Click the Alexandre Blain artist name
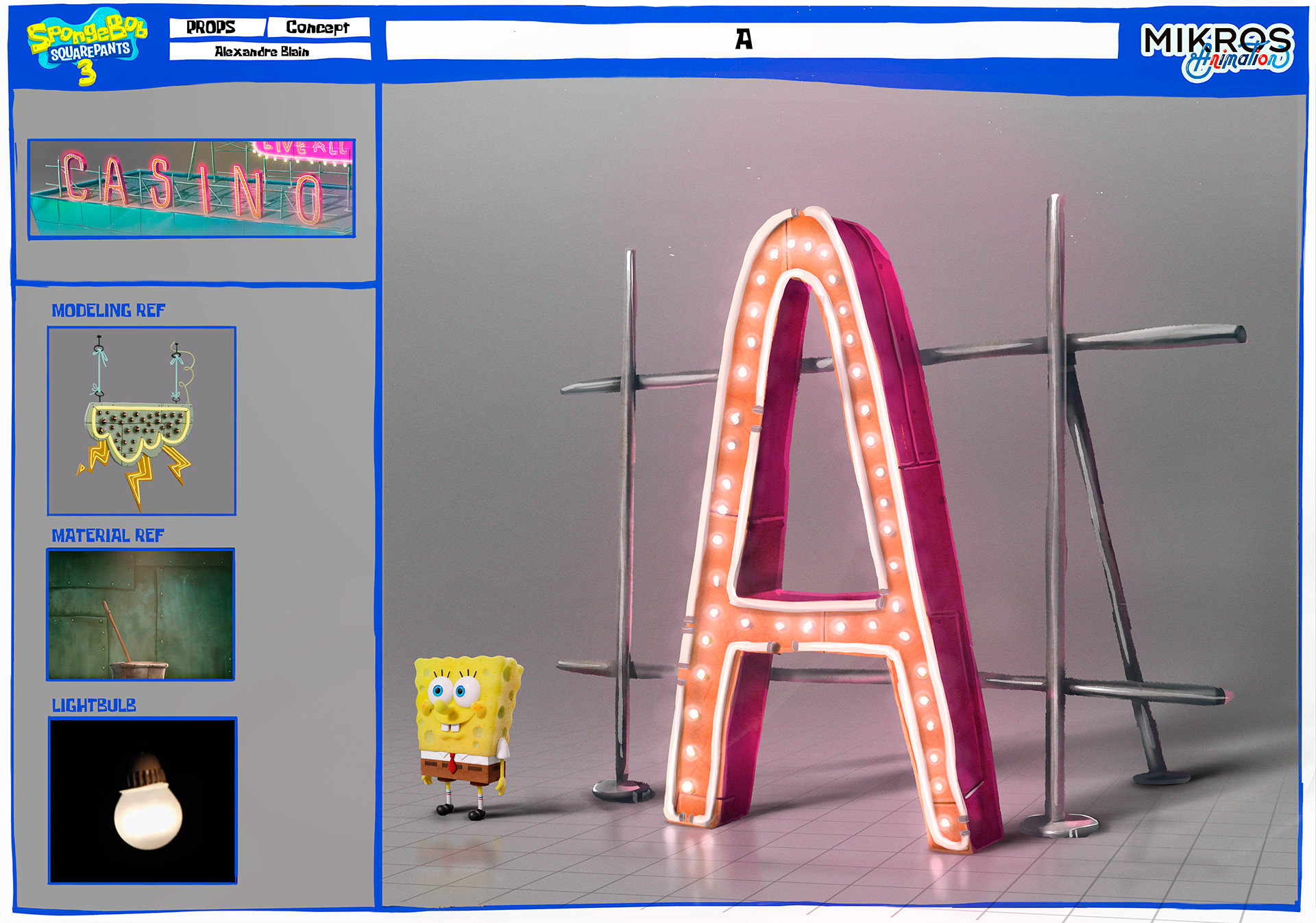The width and height of the screenshot is (1316, 923). click(x=263, y=51)
